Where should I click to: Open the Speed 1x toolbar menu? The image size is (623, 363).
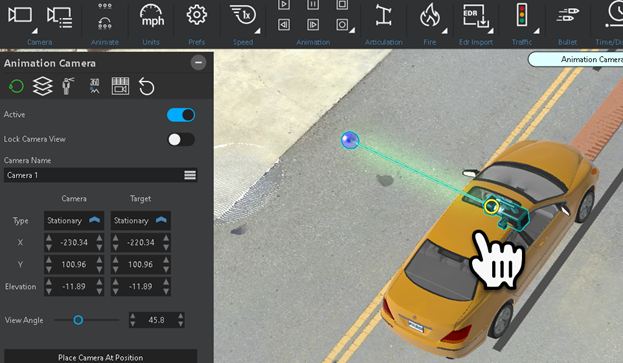(243, 16)
